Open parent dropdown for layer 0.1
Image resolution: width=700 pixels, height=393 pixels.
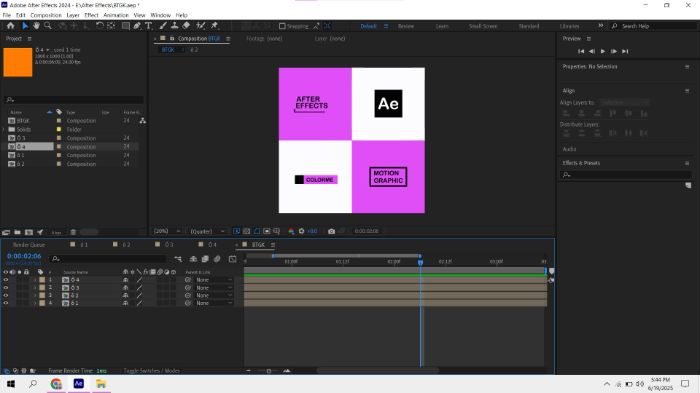tap(214, 303)
